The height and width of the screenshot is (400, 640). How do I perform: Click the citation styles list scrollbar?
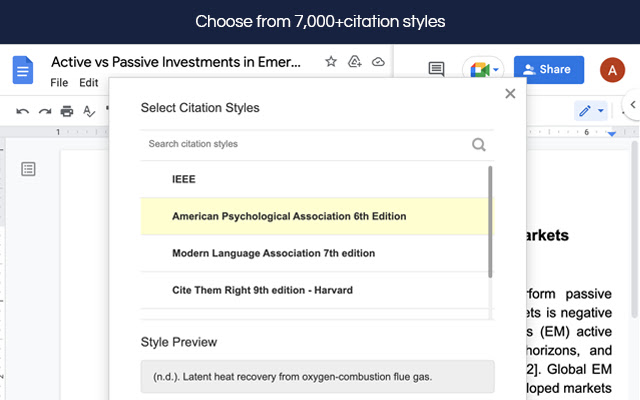490,220
